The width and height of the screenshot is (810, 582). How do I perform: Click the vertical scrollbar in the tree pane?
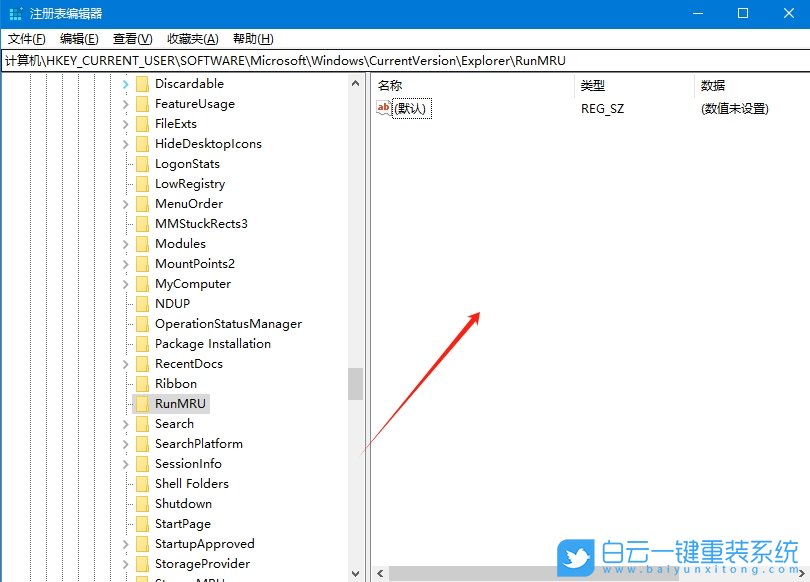point(358,383)
